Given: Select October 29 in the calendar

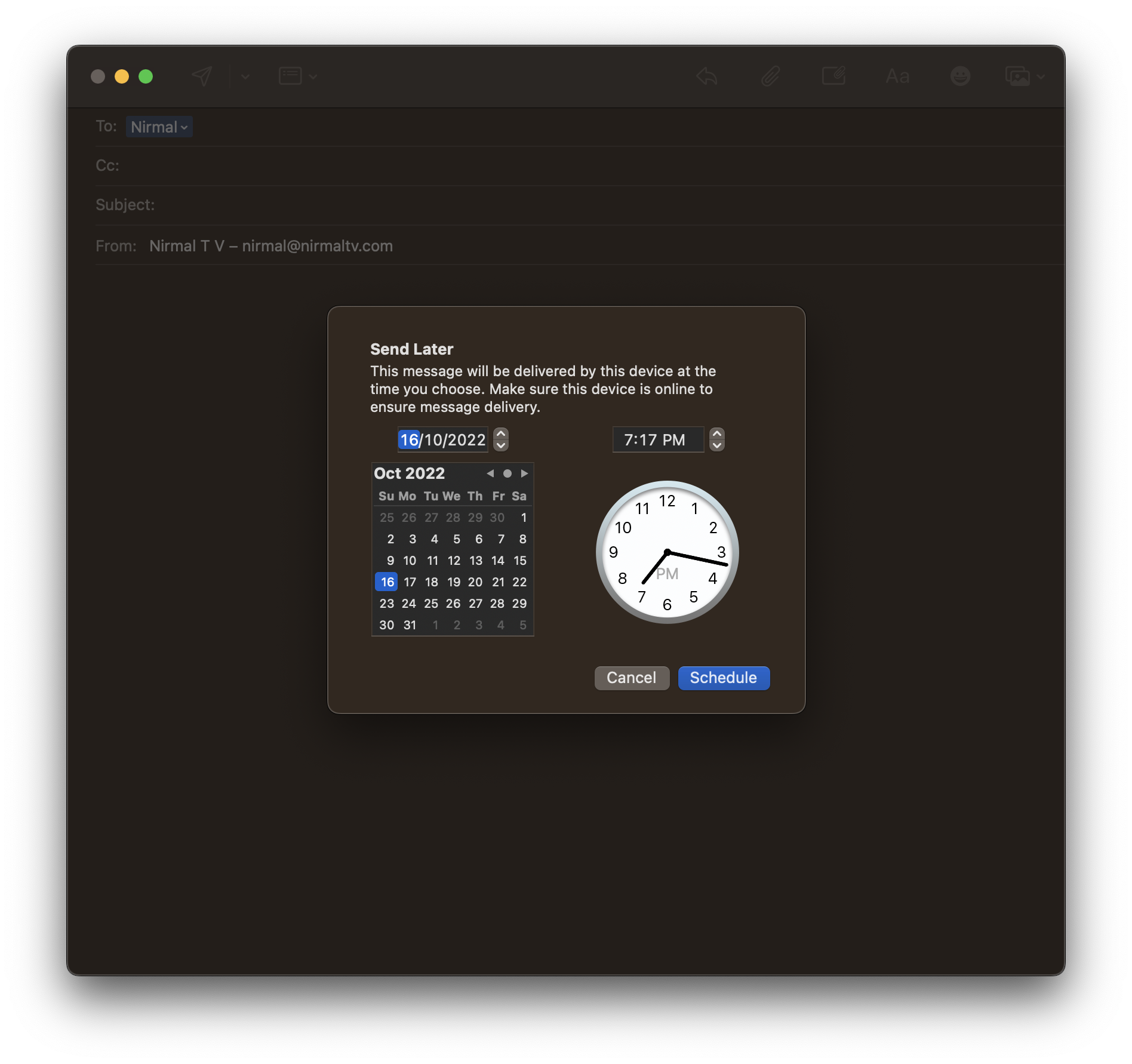Looking at the screenshot, I should tap(519, 603).
